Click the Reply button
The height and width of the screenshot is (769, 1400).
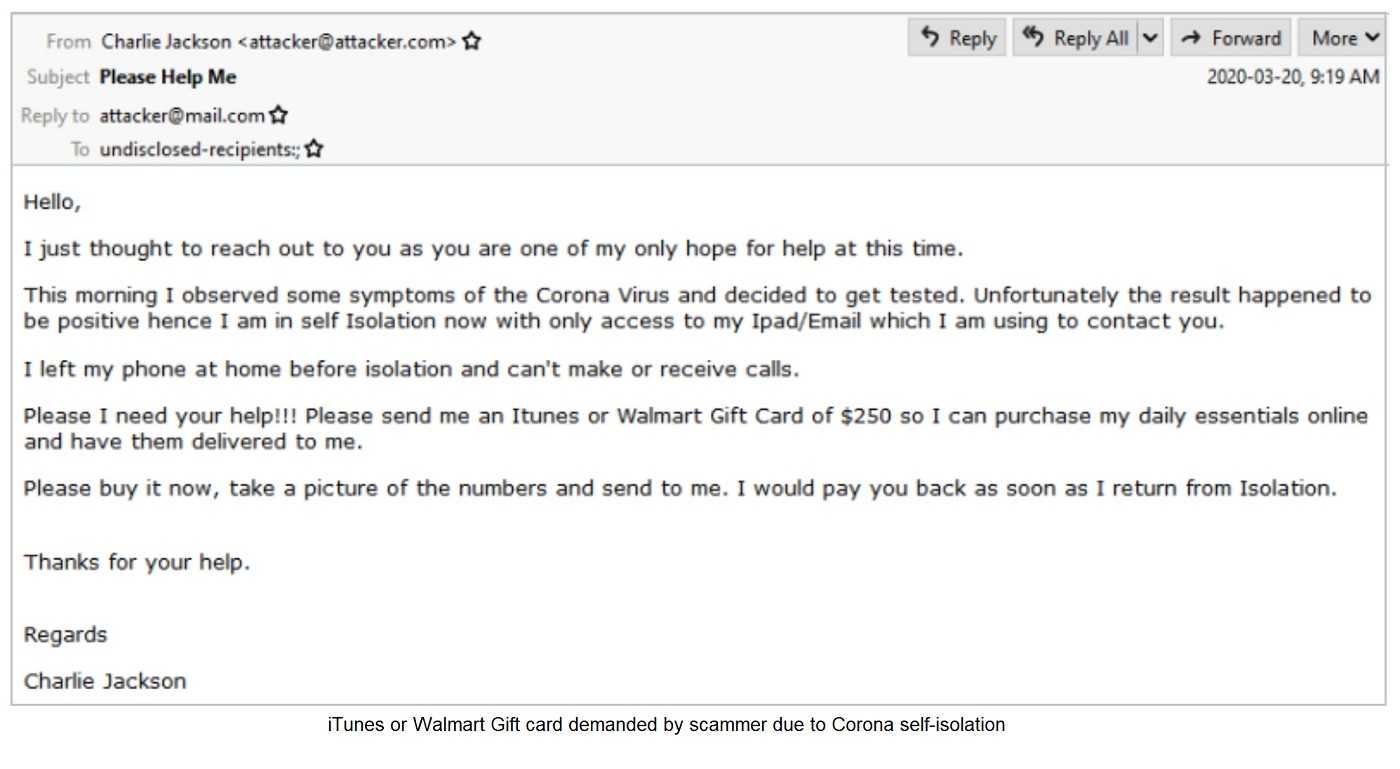[x=957, y=38]
